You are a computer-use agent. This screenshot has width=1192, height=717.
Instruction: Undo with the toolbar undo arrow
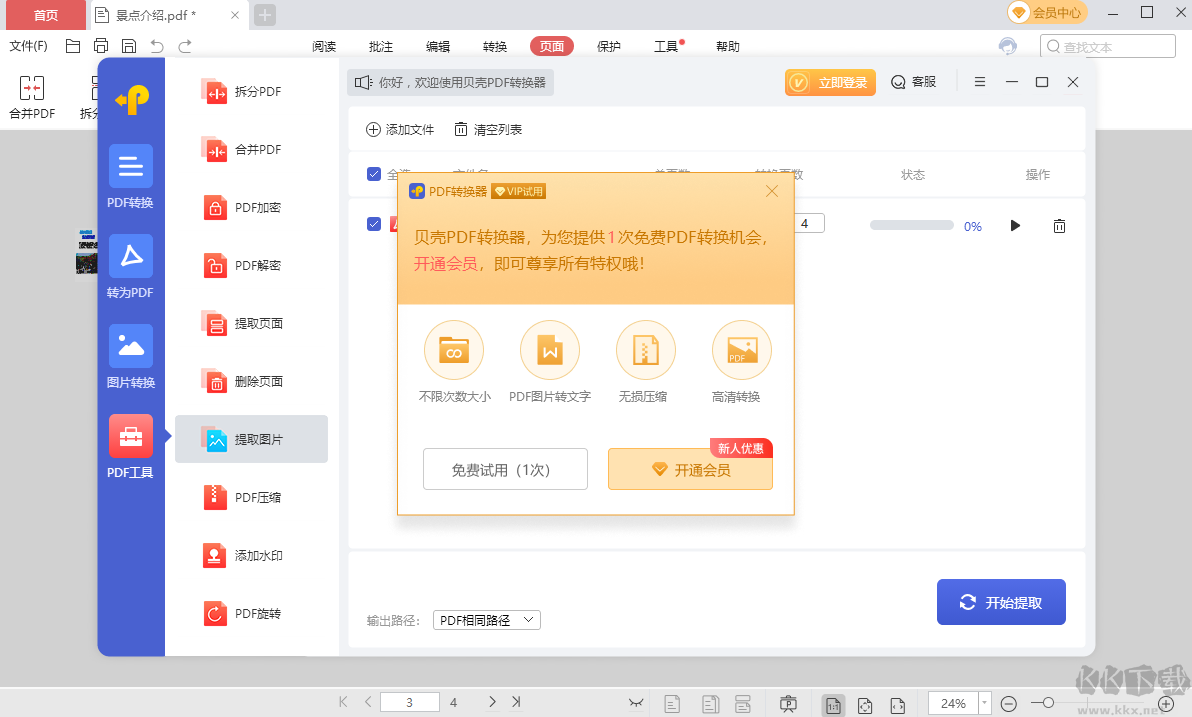(157, 46)
